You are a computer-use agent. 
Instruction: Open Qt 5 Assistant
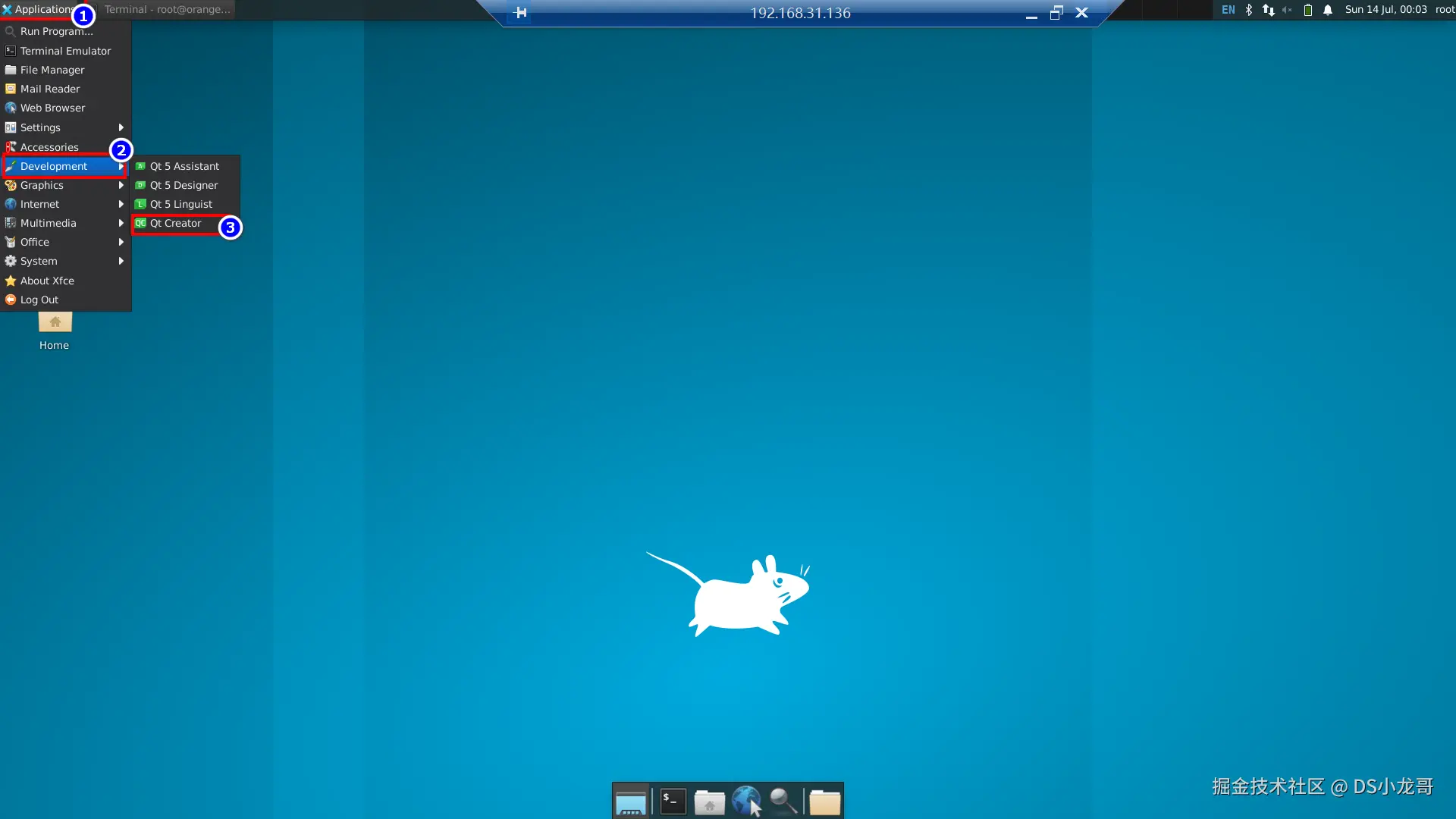[184, 166]
